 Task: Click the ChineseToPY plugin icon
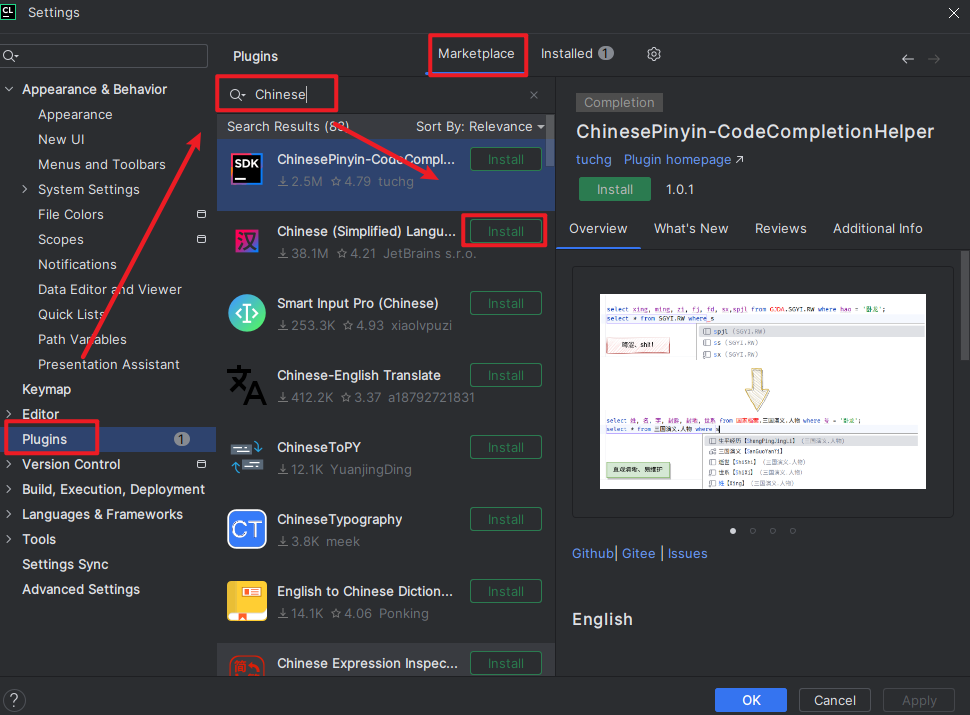247,457
